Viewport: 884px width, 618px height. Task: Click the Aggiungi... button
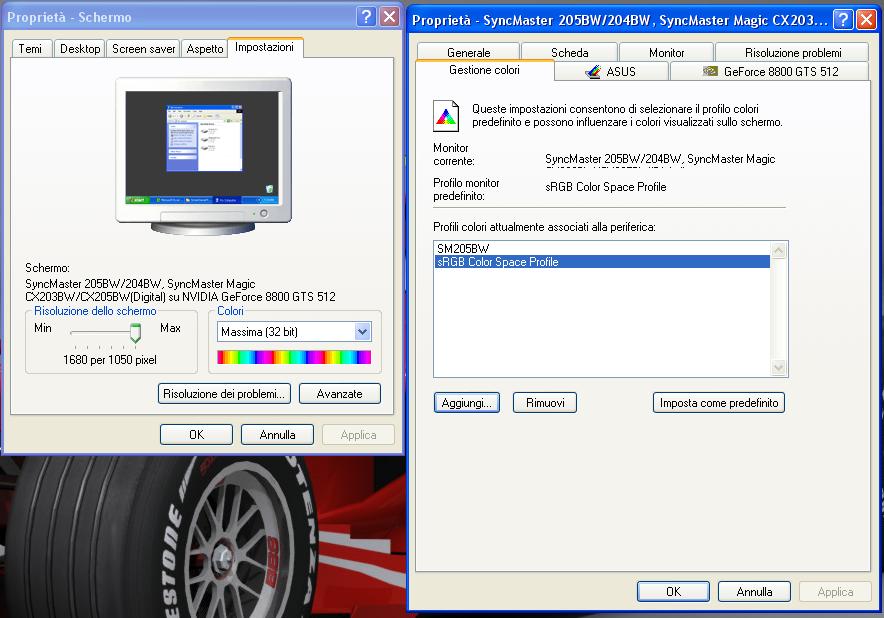(x=467, y=403)
